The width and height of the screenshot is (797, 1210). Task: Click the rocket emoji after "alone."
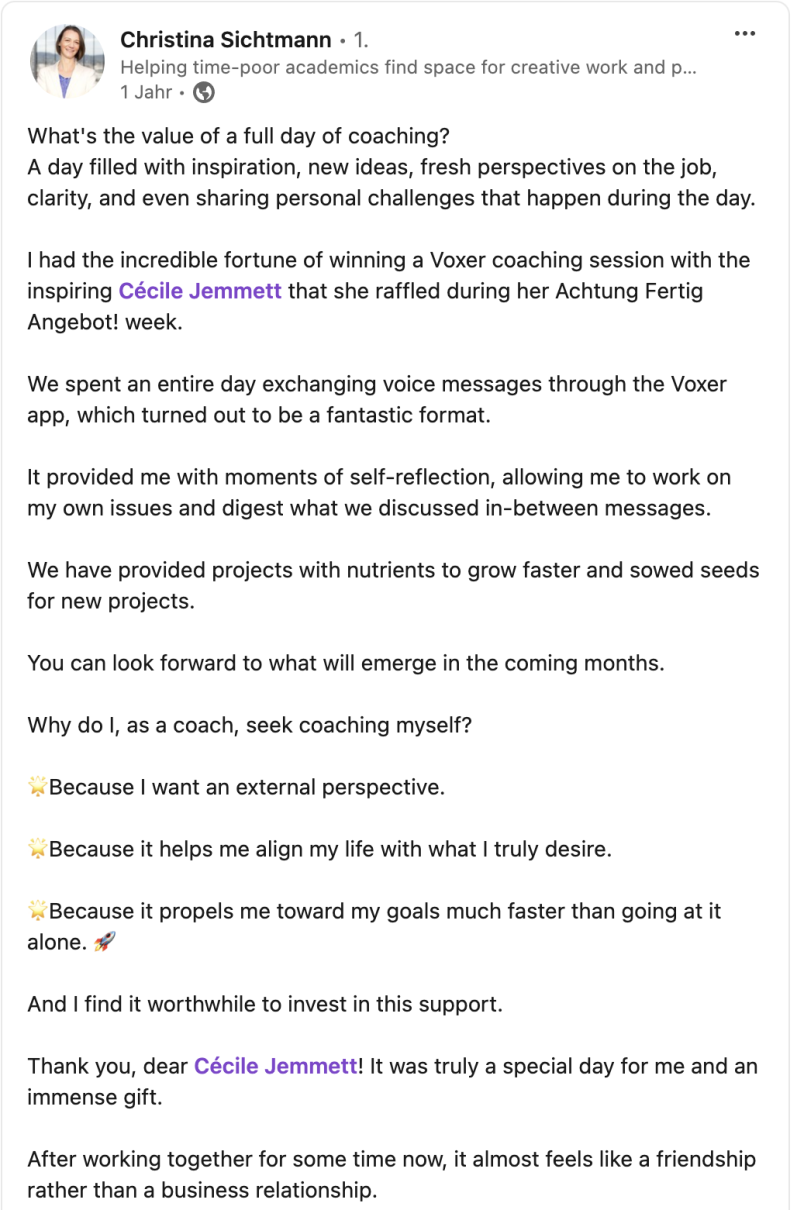105,941
